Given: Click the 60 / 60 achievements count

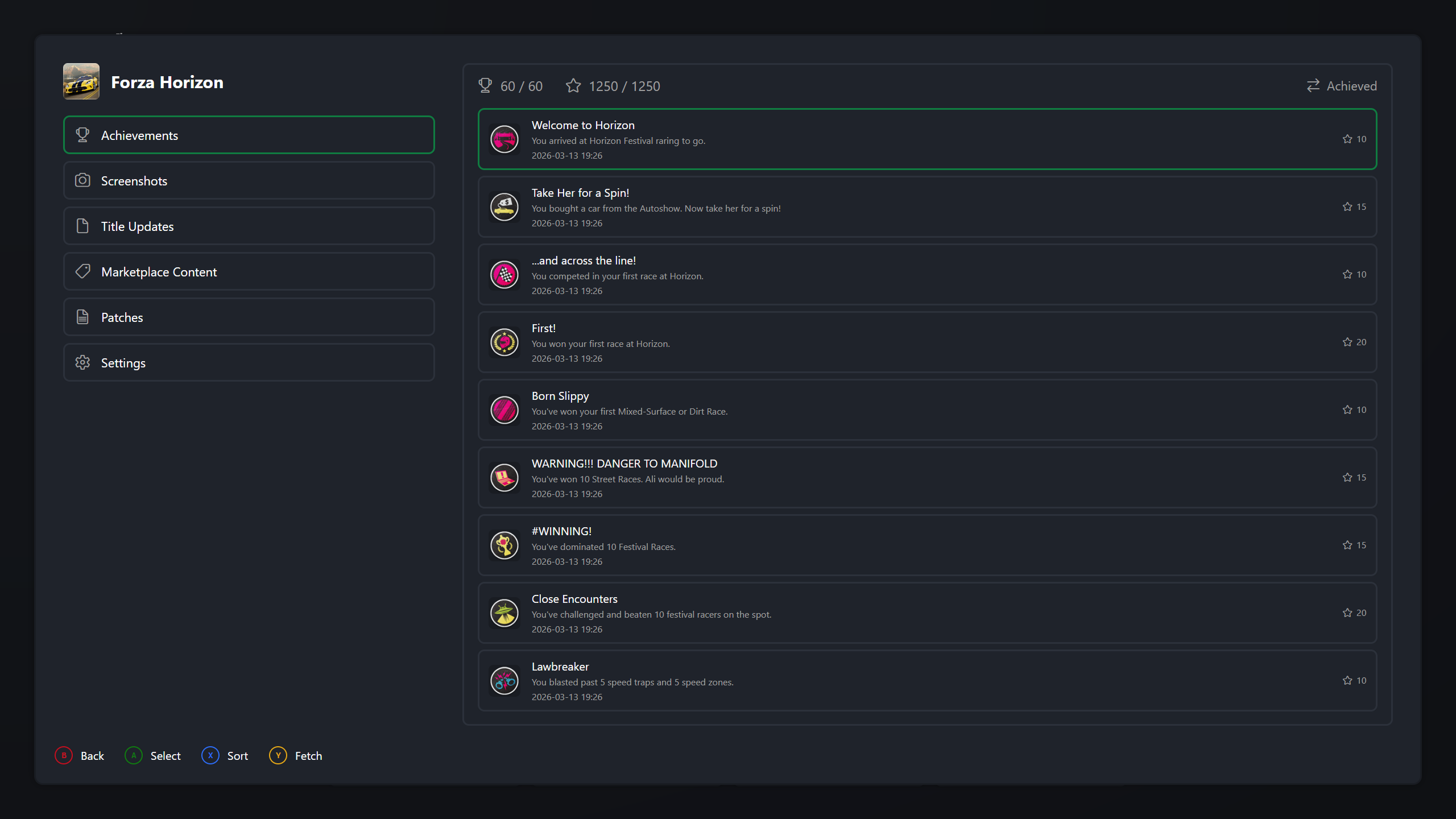Looking at the screenshot, I should coord(522,86).
